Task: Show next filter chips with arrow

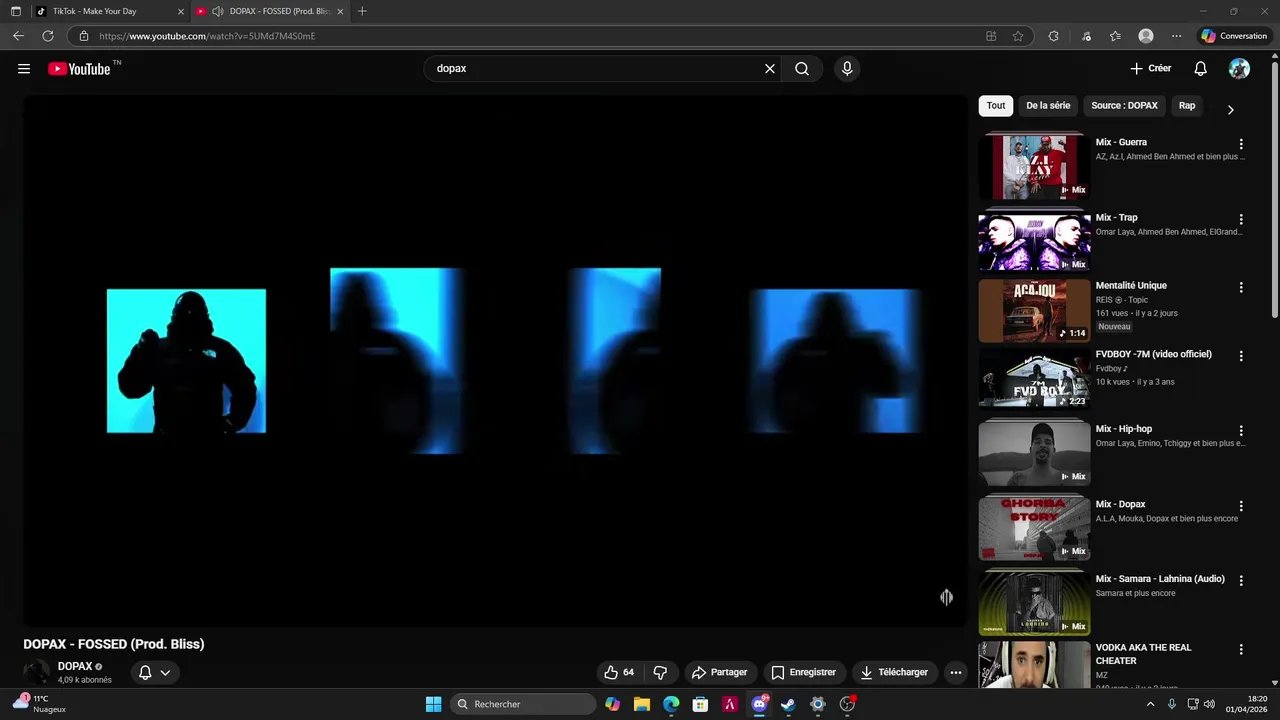Action: pos(1230,109)
